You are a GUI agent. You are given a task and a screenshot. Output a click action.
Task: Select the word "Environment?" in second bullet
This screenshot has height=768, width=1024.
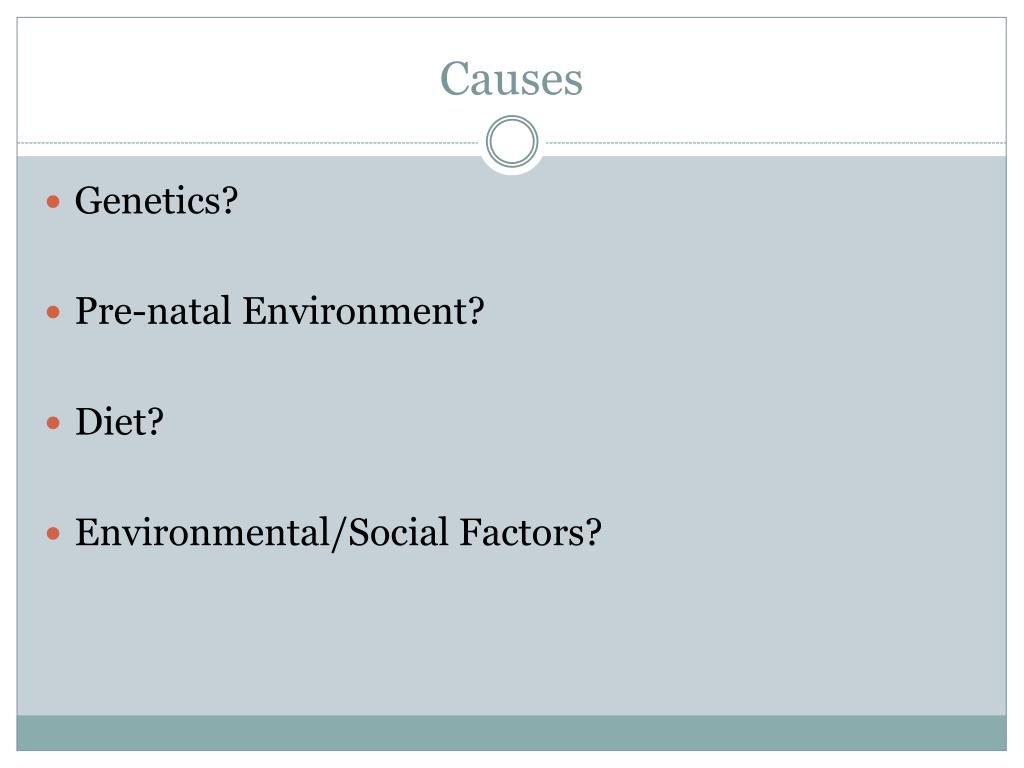tap(364, 311)
